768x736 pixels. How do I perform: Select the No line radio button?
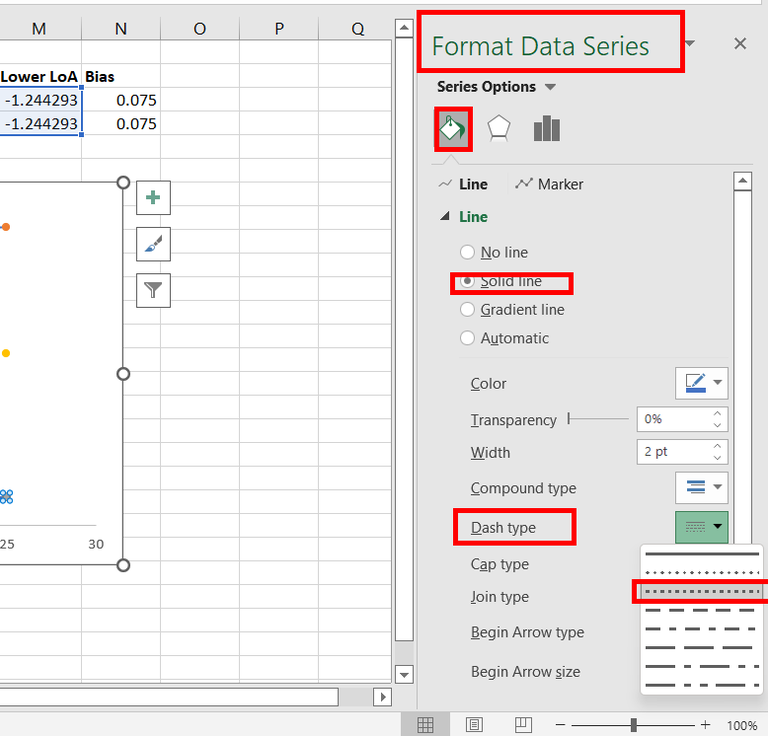[467, 252]
